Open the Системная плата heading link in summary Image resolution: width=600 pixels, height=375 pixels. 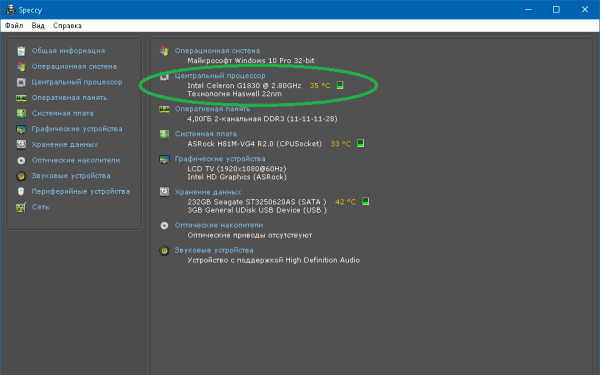pyautogui.click(x=205, y=134)
